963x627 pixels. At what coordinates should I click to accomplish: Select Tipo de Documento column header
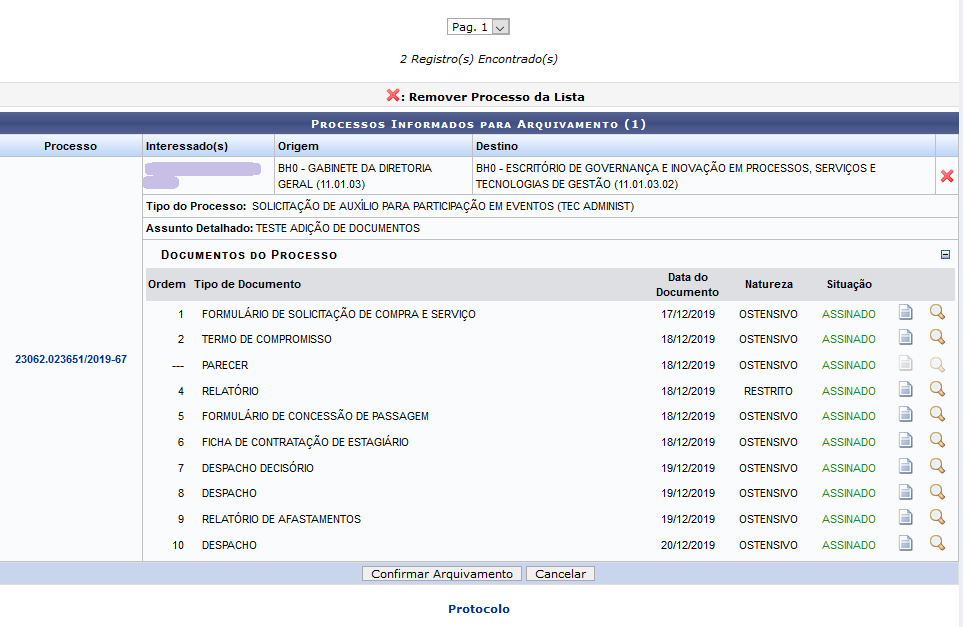tap(247, 285)
